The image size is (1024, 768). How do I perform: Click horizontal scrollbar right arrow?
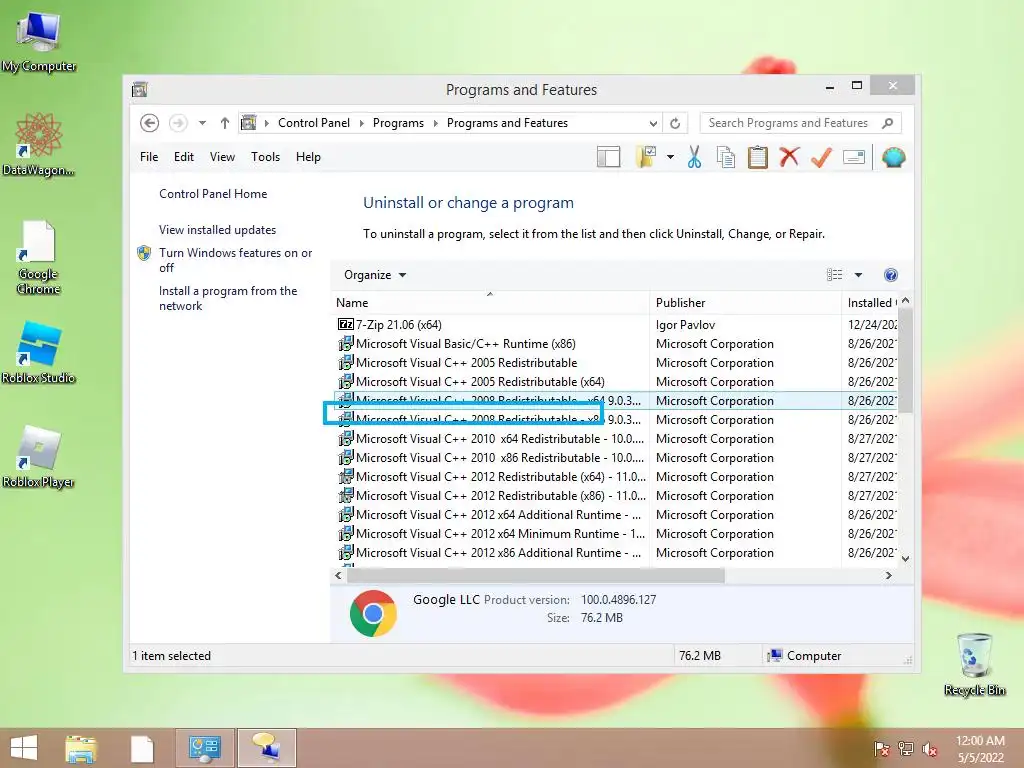(x=888, y=575)
